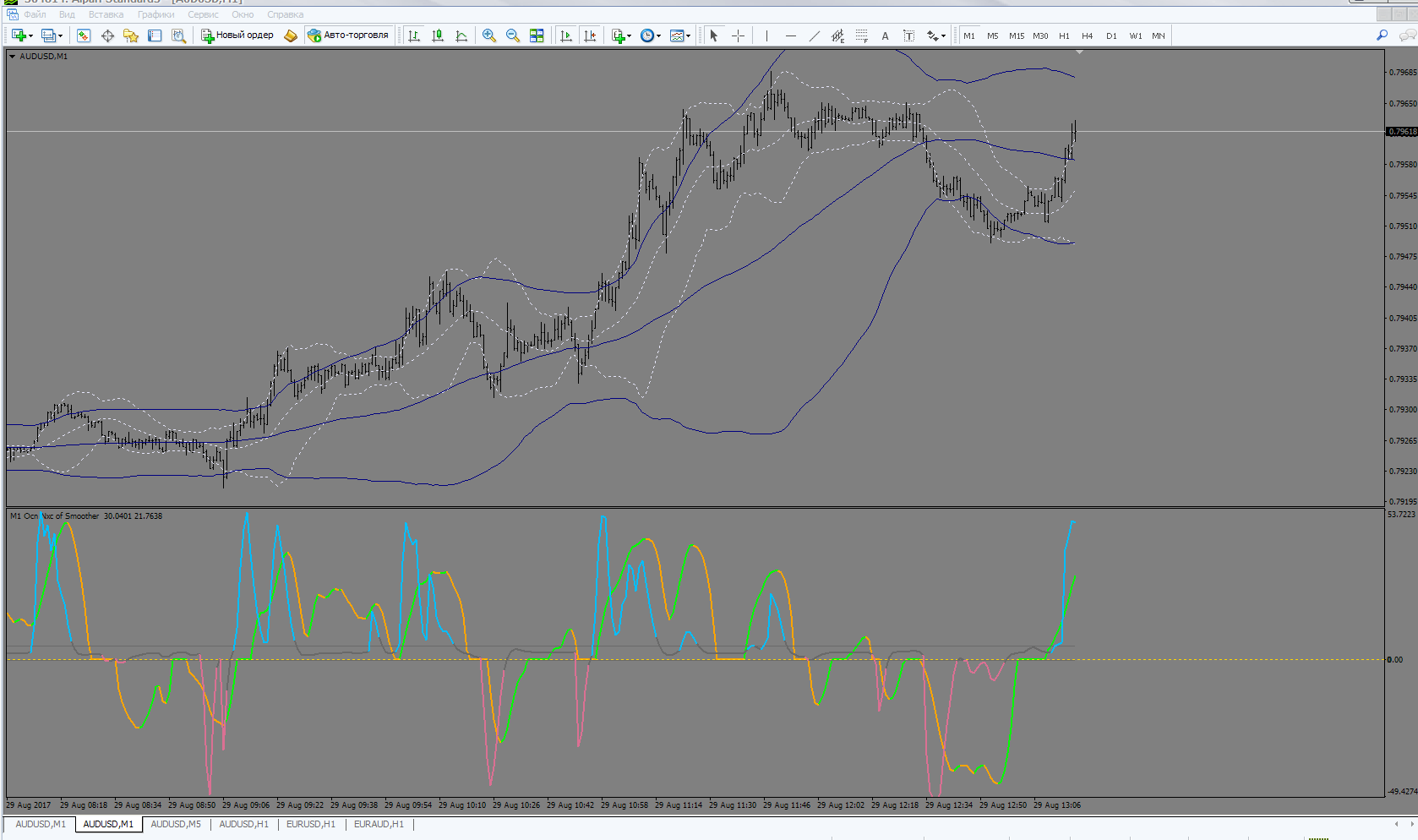1418x840 pixels.
Task: Open the Strategy Tester icon
Action: pos(178,35)
